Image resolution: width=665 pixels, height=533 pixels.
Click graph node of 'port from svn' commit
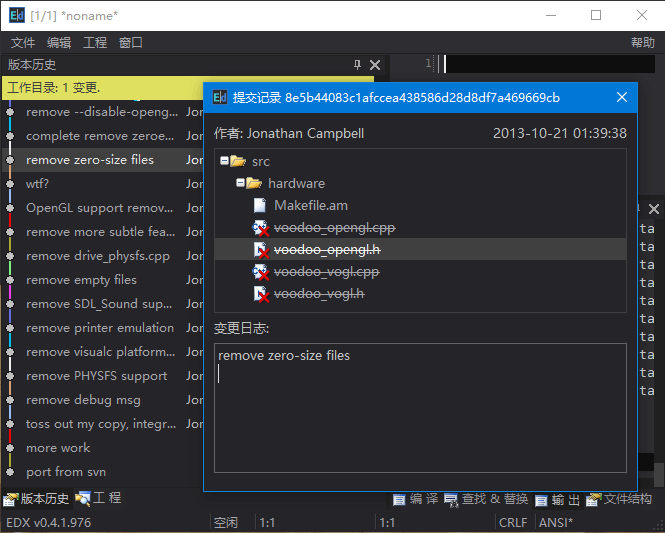tap(10, 472)
